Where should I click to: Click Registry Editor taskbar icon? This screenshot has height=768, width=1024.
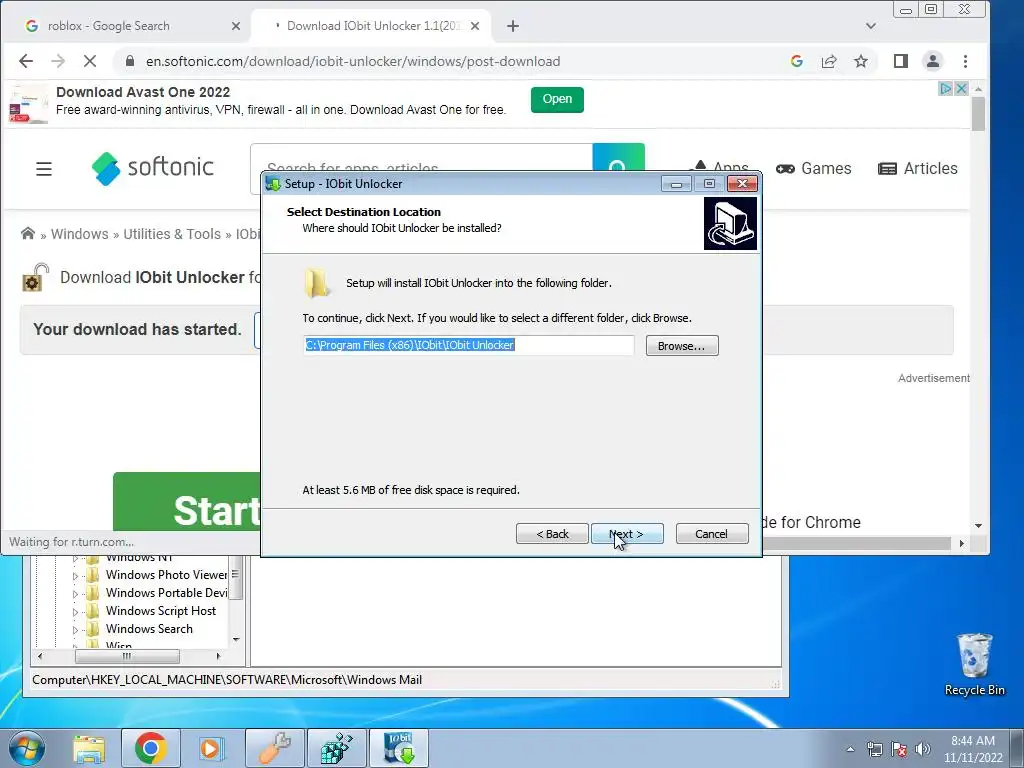tap(337, 748)
